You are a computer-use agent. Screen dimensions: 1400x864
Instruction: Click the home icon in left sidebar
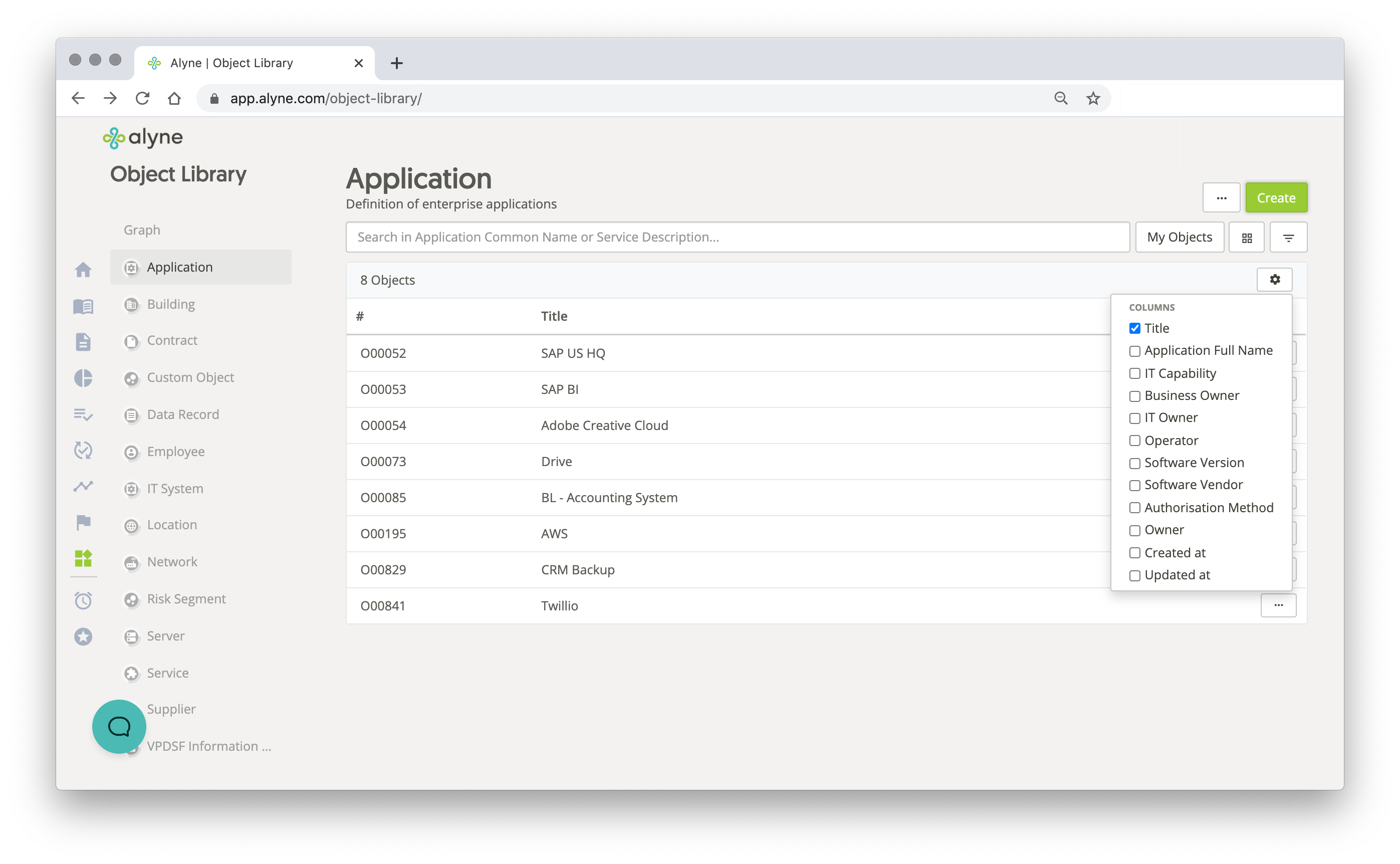click(83, 270)
